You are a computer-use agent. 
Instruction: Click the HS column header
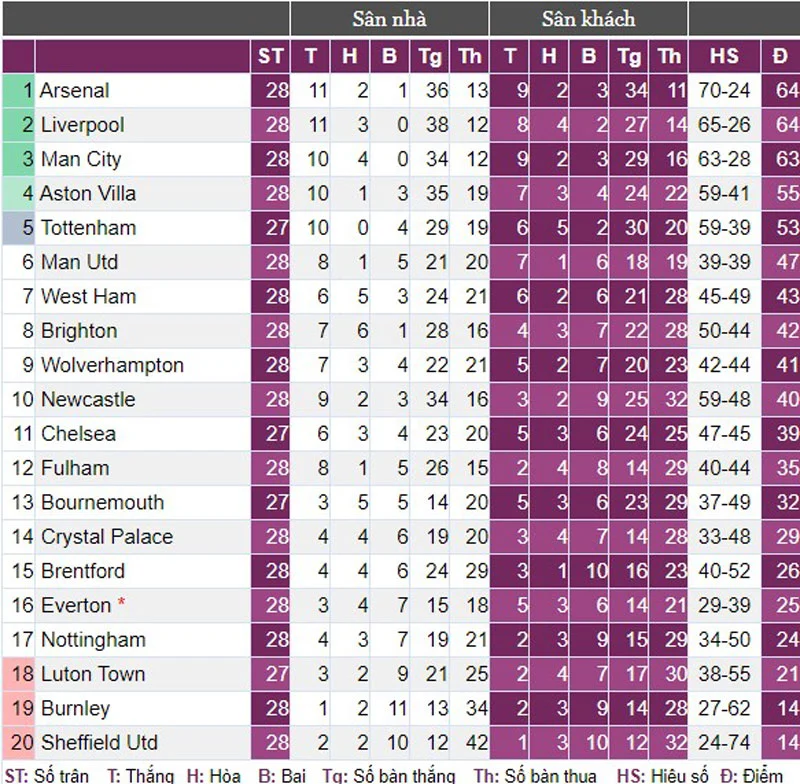pyautogui.click(x=724, y=56)
